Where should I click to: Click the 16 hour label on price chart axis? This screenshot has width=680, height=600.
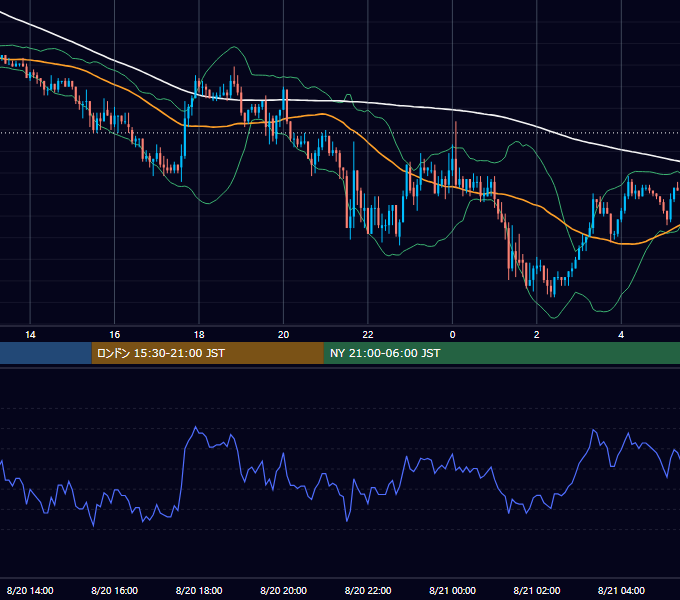[x=114, y=335]
